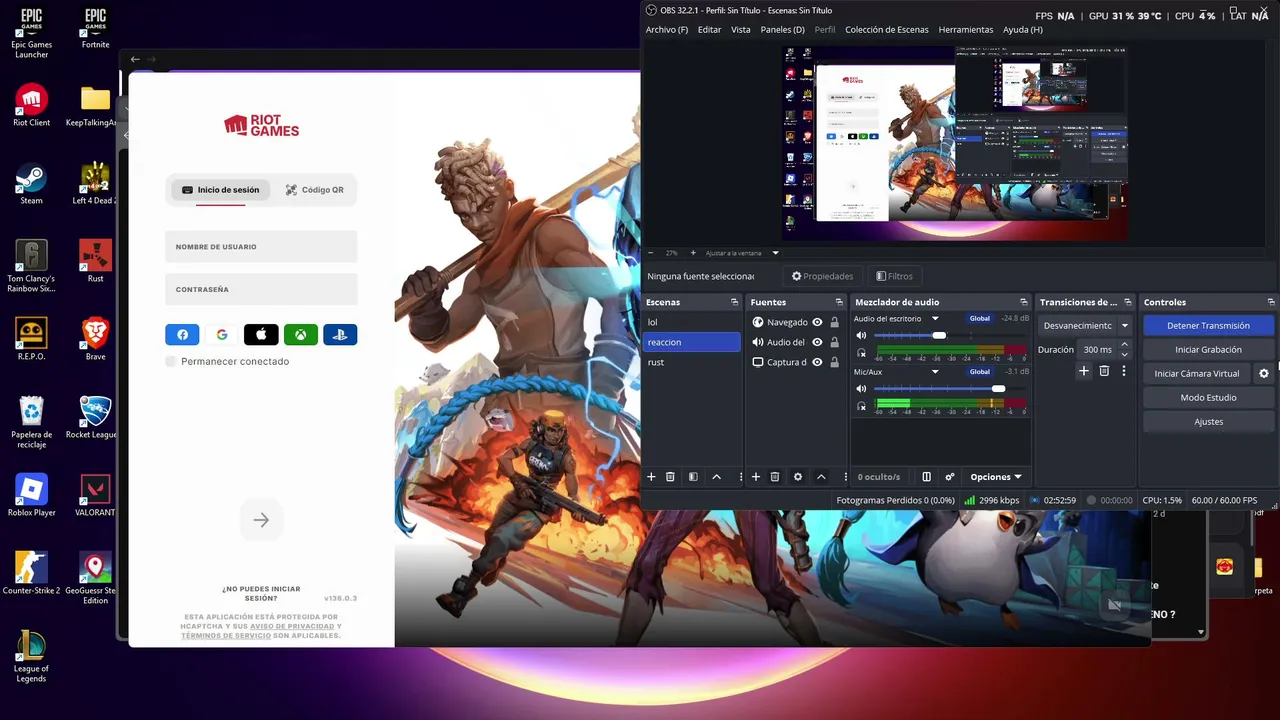
Task: Select the Left 4 Dead 2 shortcut
Action: click(95, 183)
